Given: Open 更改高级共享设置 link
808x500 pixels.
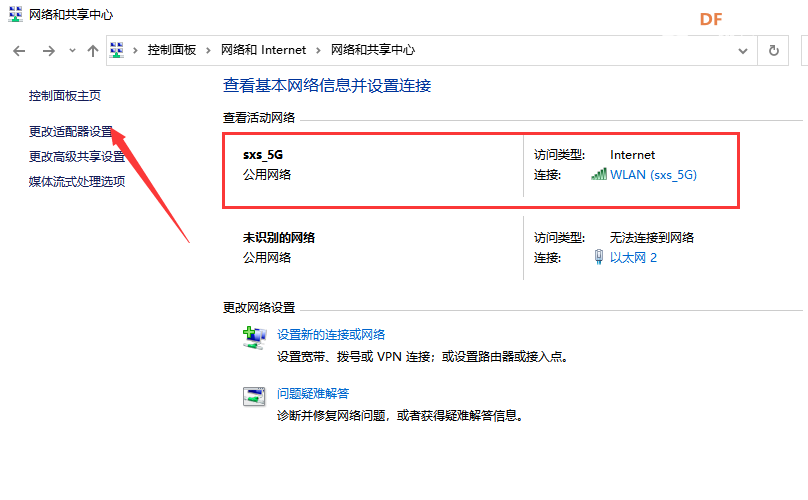Looking at the screenshot, I should point(77,157).
